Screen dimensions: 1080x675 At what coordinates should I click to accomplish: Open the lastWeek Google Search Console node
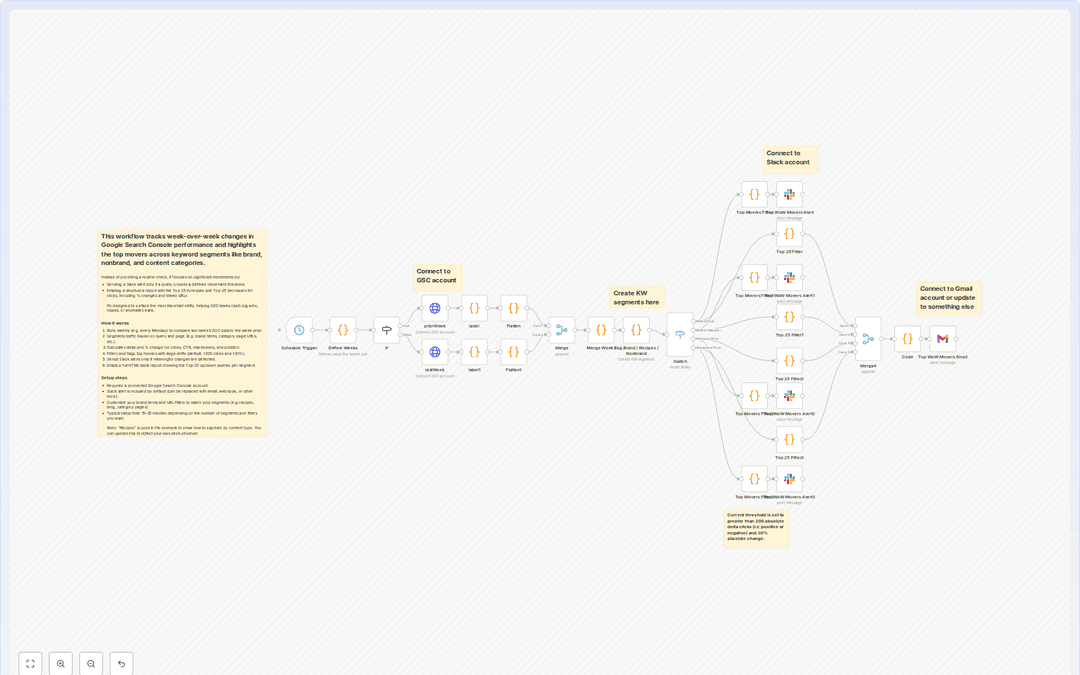(435, 351)
